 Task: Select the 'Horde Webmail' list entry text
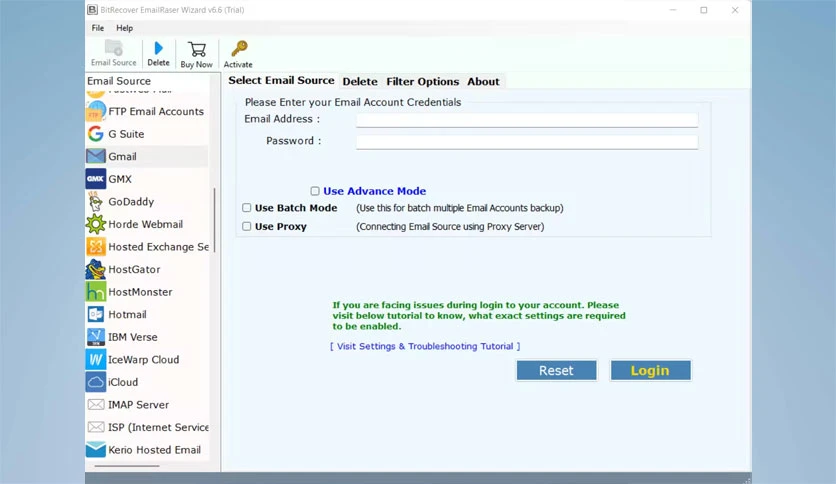pos(146,224)
